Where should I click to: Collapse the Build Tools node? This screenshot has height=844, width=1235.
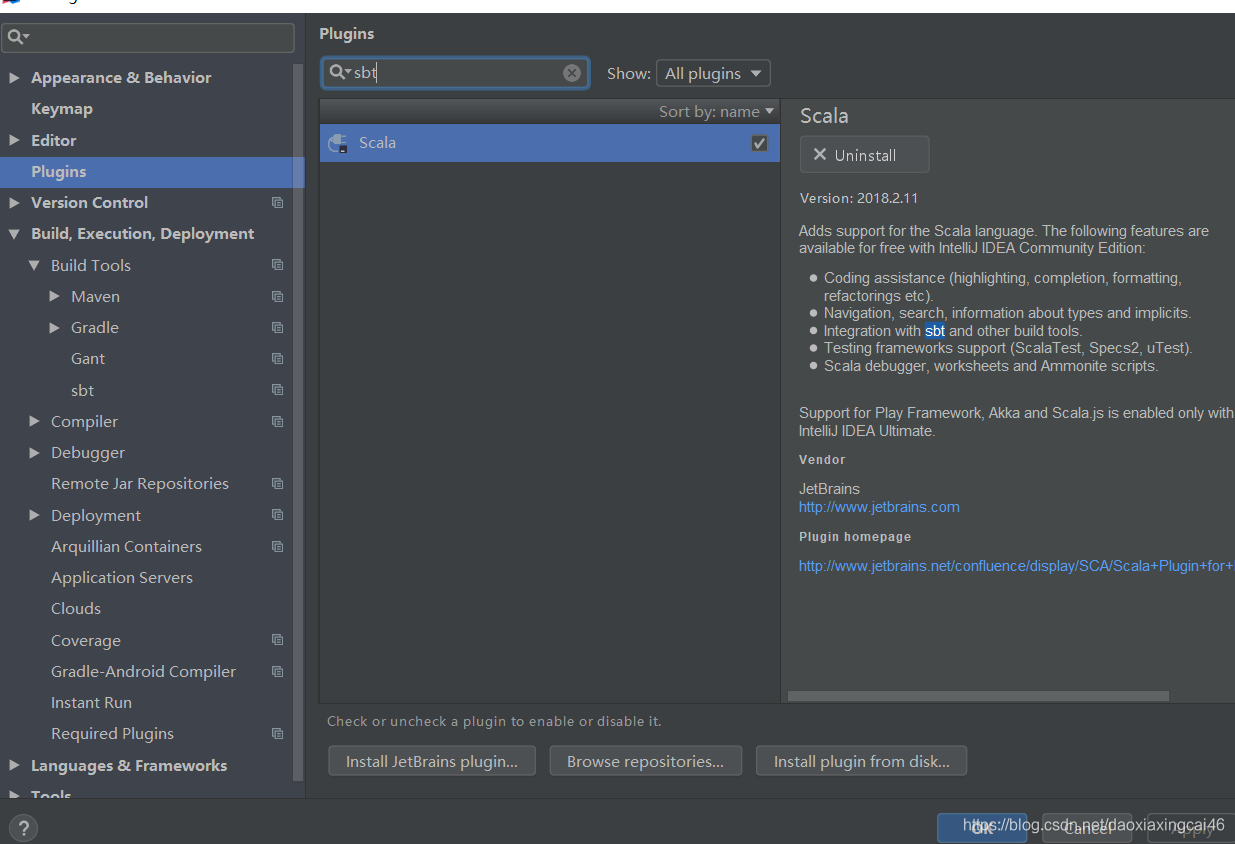pos(34,265)
